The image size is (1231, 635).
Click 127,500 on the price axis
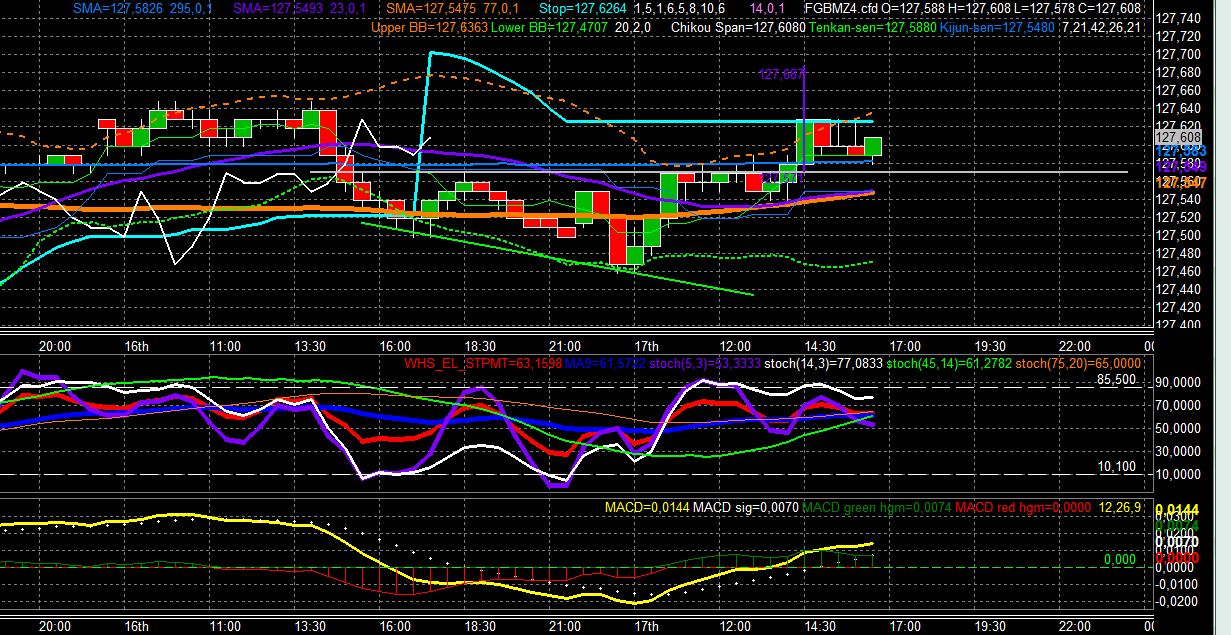click(x=1178, y=235)
